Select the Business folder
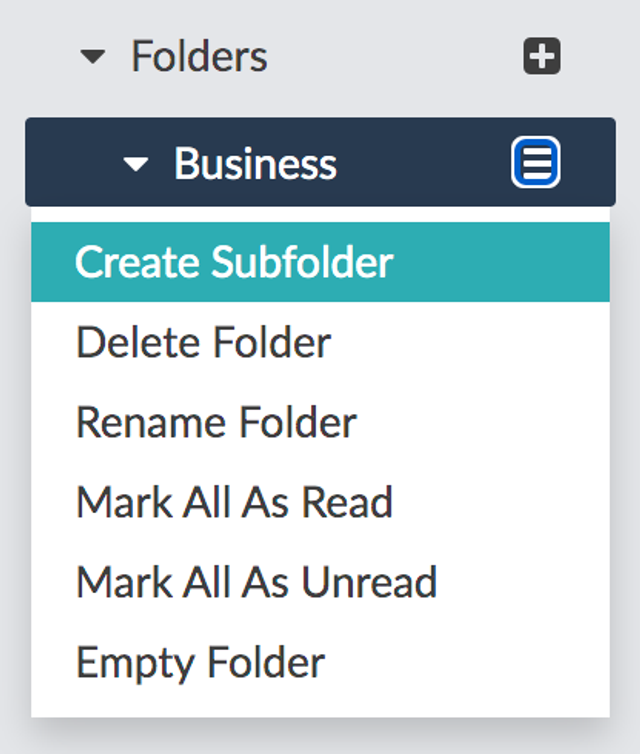The width and height of the screenshot is (640, 754). point(320,162)
